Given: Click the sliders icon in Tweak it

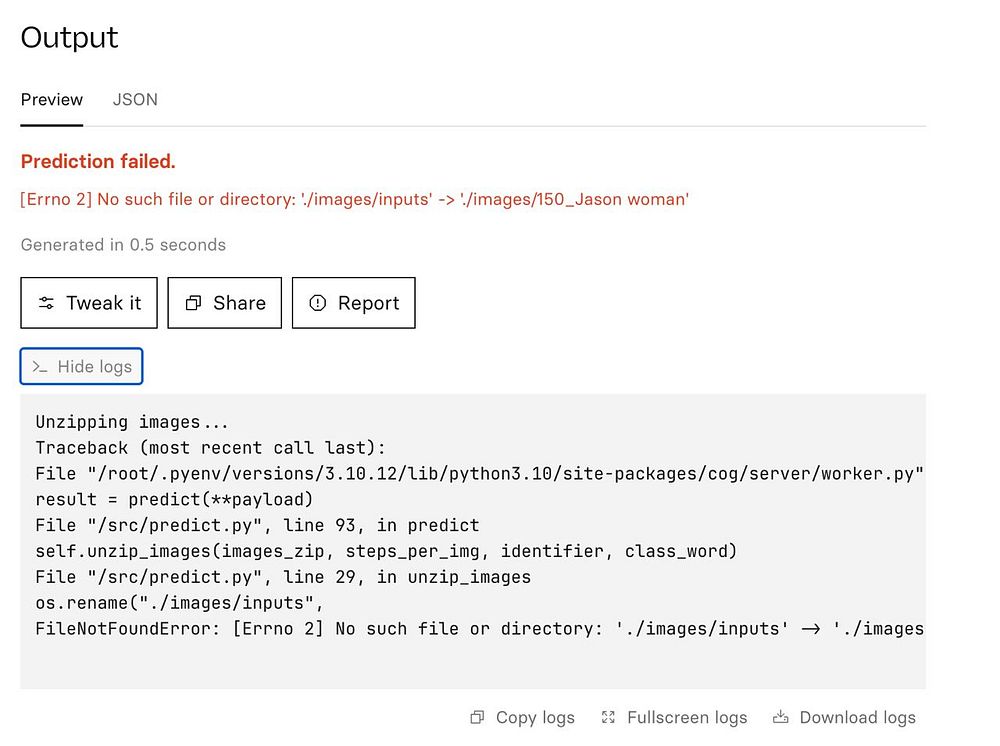Looking at the screenshot, I should tap(46, 303).
